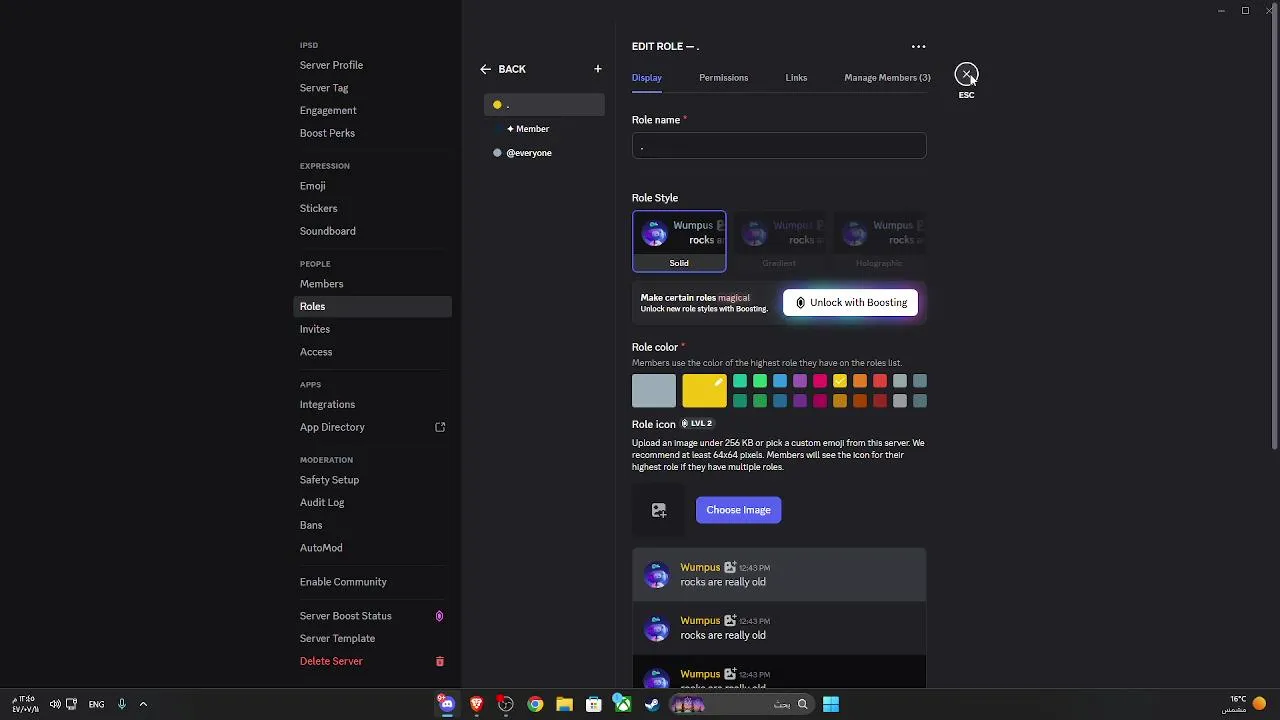Open the Xbox app from the taskbar
The height and width of the screenshot is (720, 1280).
click(622, 704)
